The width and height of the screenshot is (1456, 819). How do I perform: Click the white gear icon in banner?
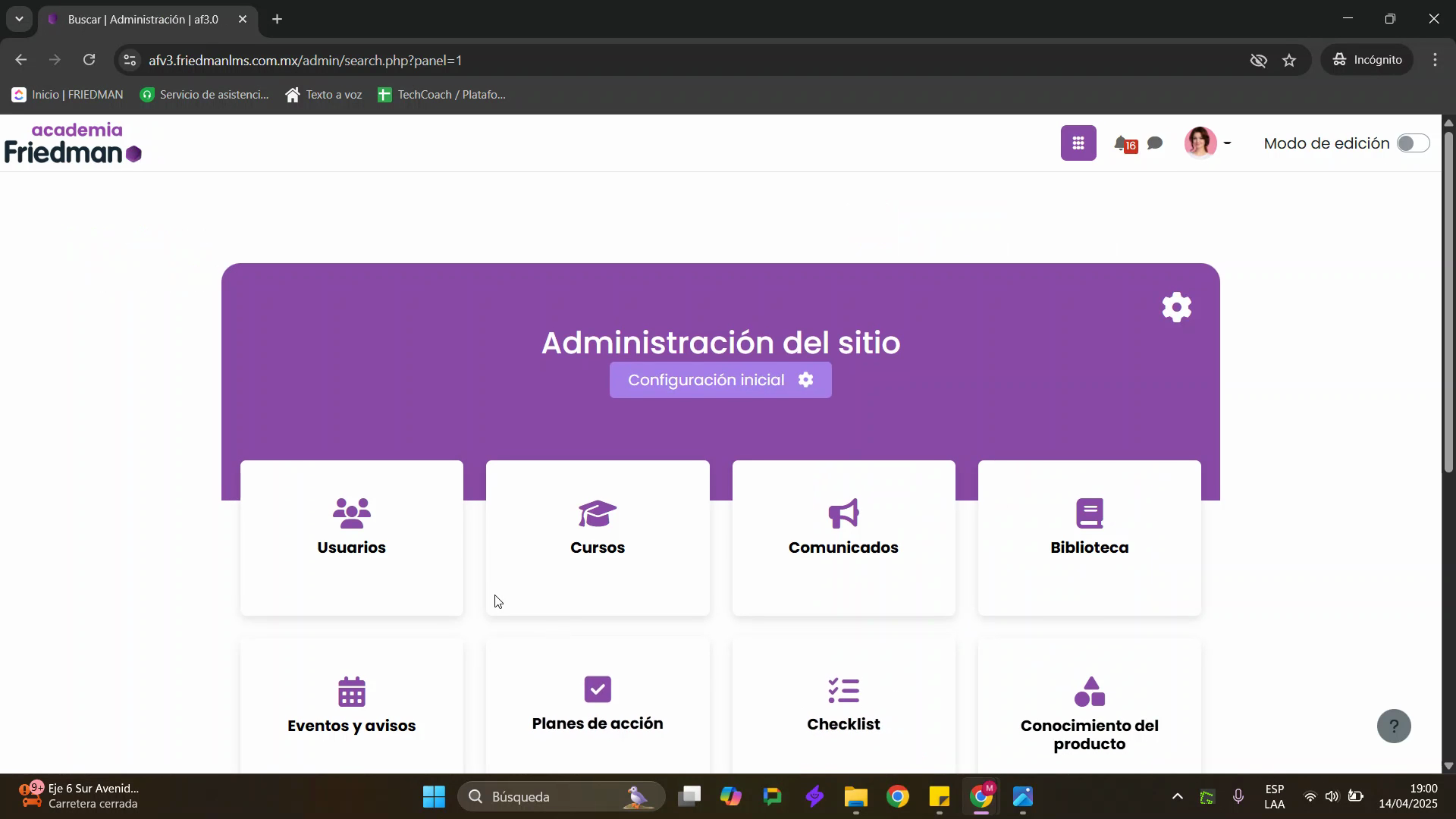(x=1176, y=307)
